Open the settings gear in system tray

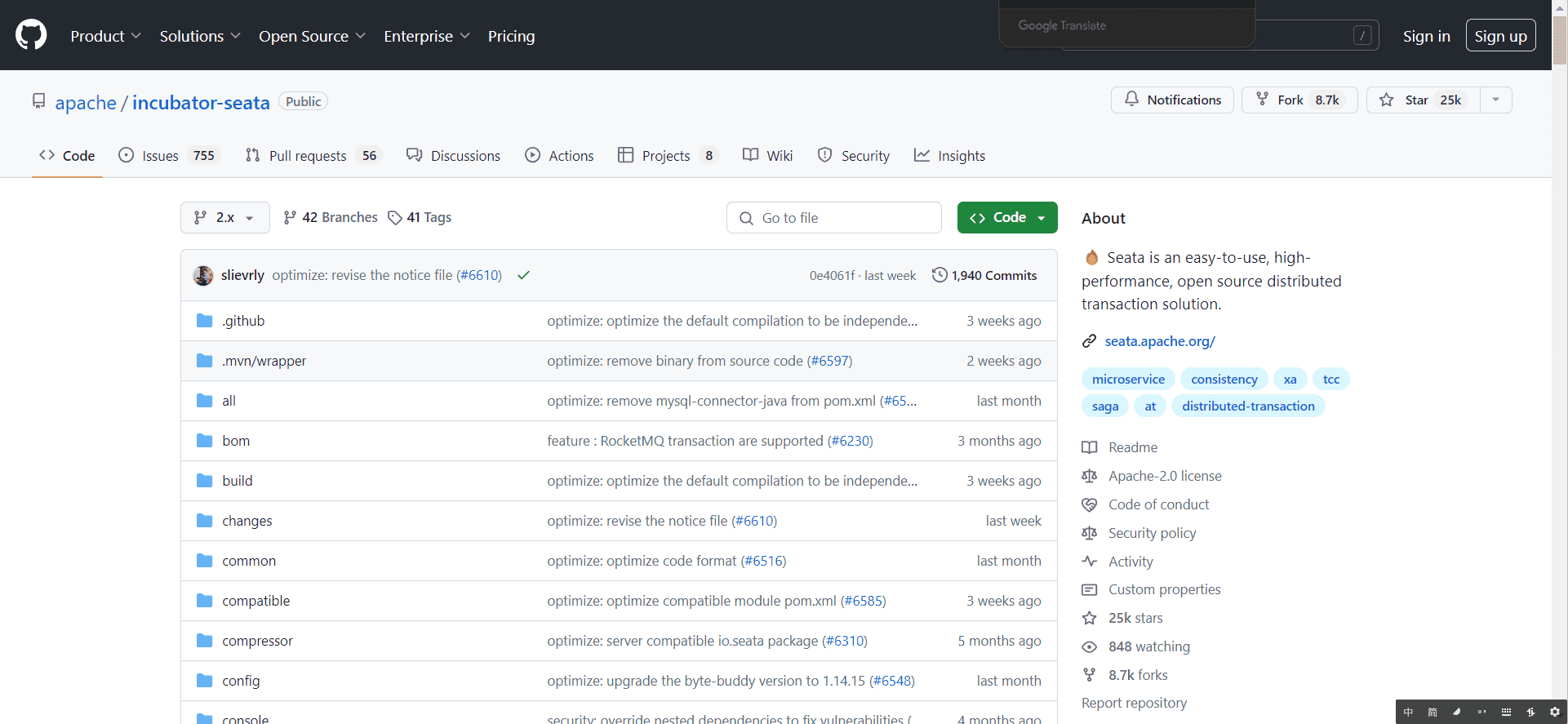(x=1555, y=712)
